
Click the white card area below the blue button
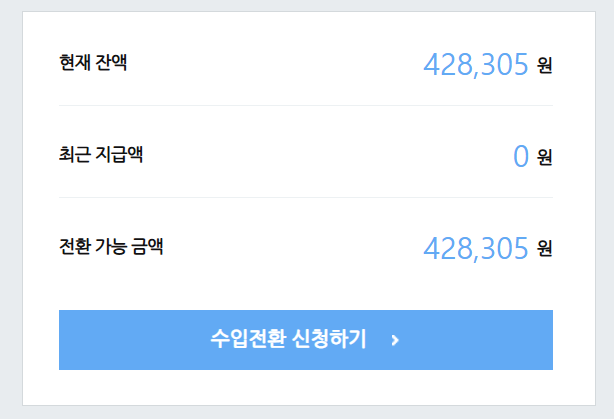tap(305, 388)
